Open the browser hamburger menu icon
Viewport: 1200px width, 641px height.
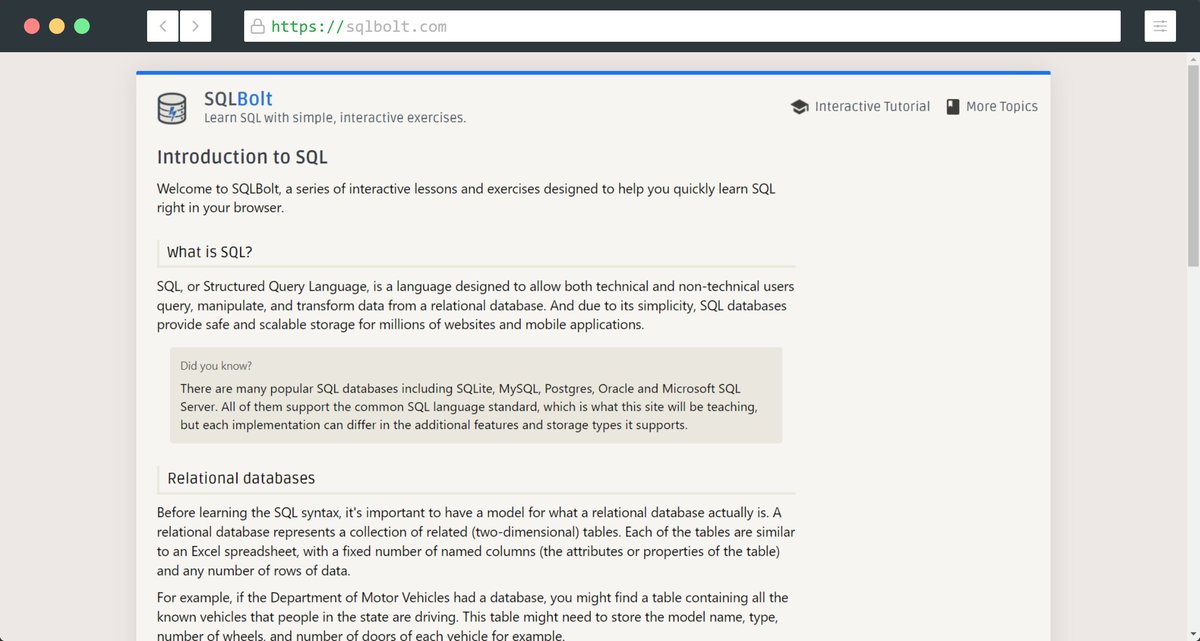(1160, 25)
